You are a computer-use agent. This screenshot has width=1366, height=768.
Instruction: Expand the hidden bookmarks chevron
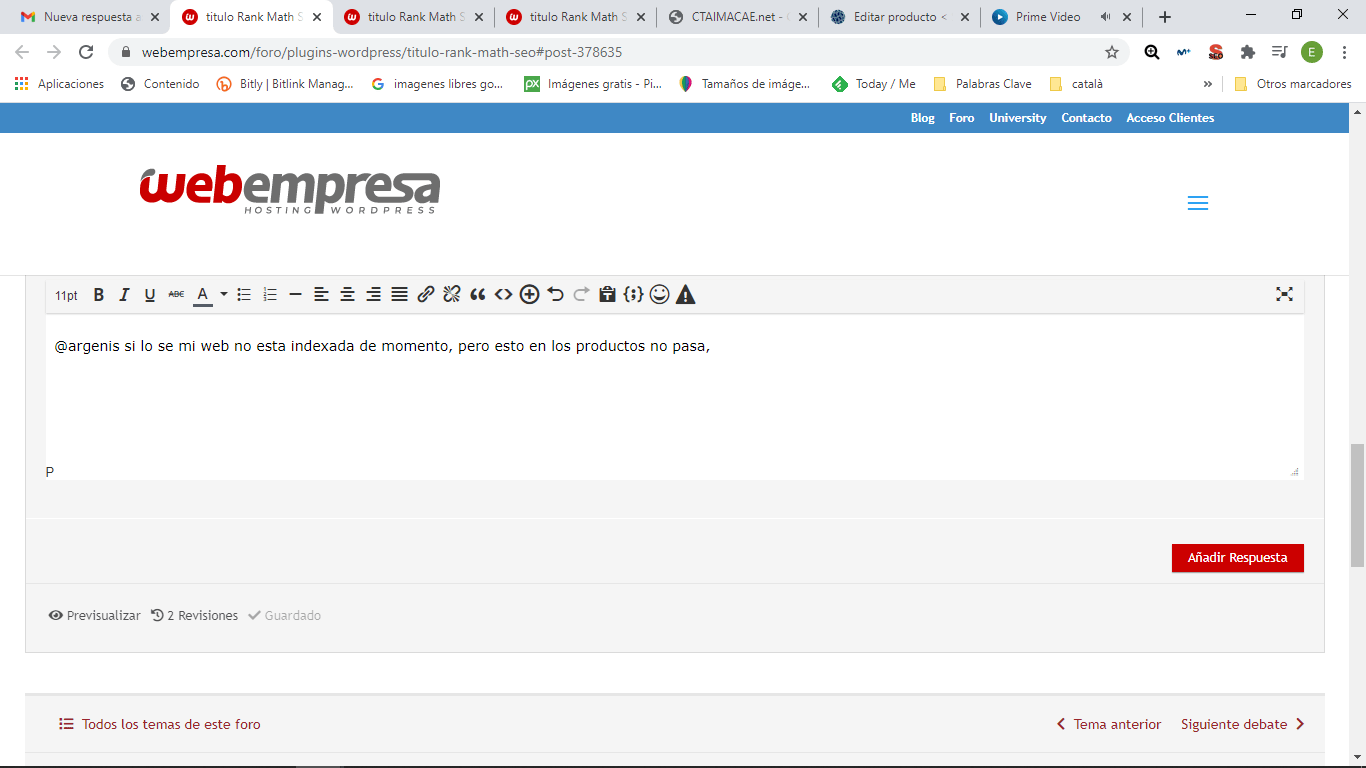click(1208, 84)
